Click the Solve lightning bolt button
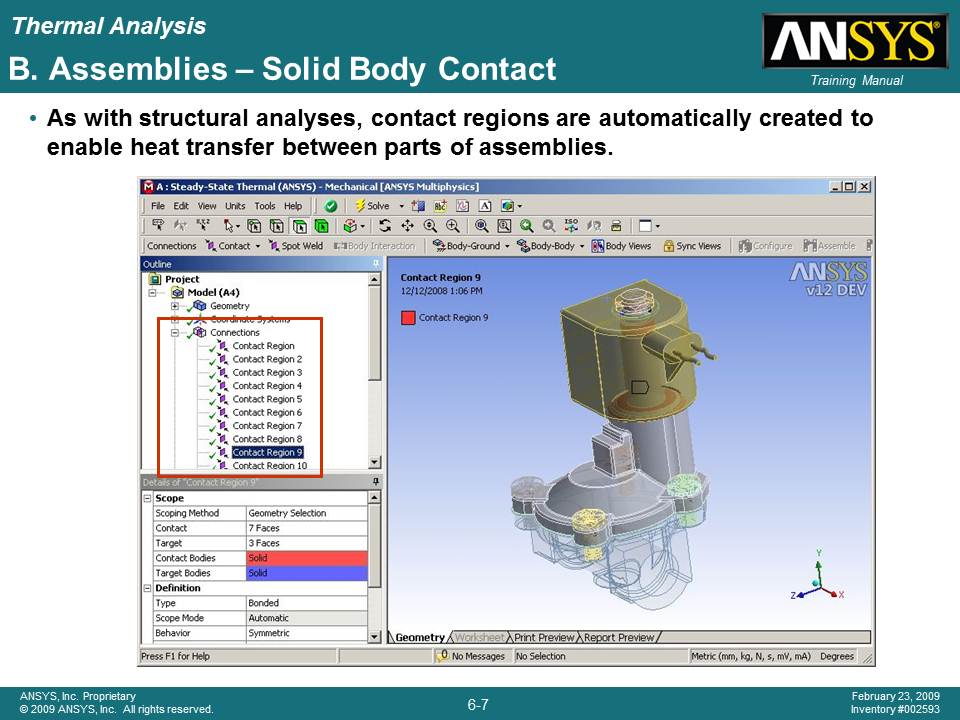 372,206
